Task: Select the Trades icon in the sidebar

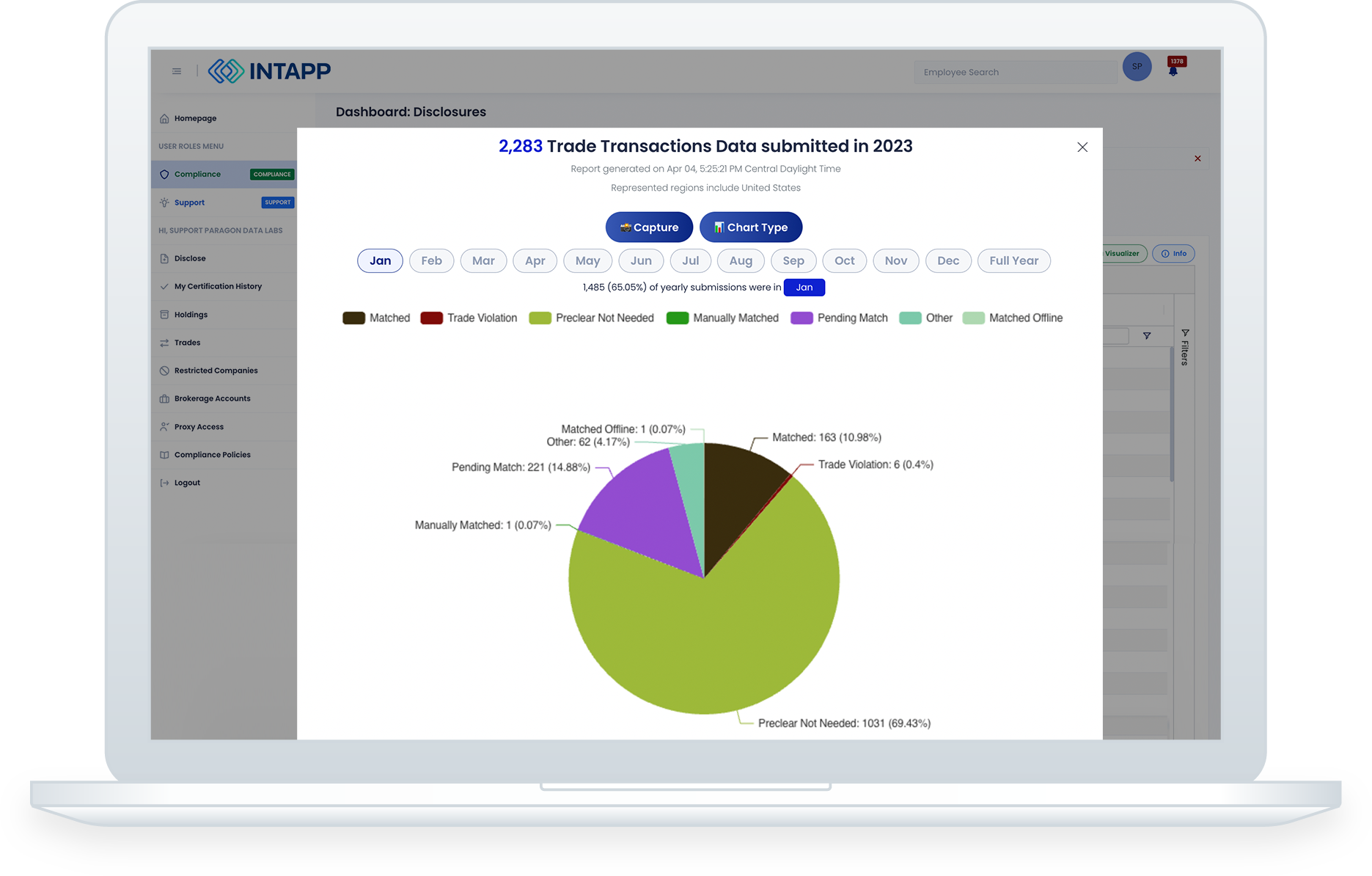Action: point(164,343)
